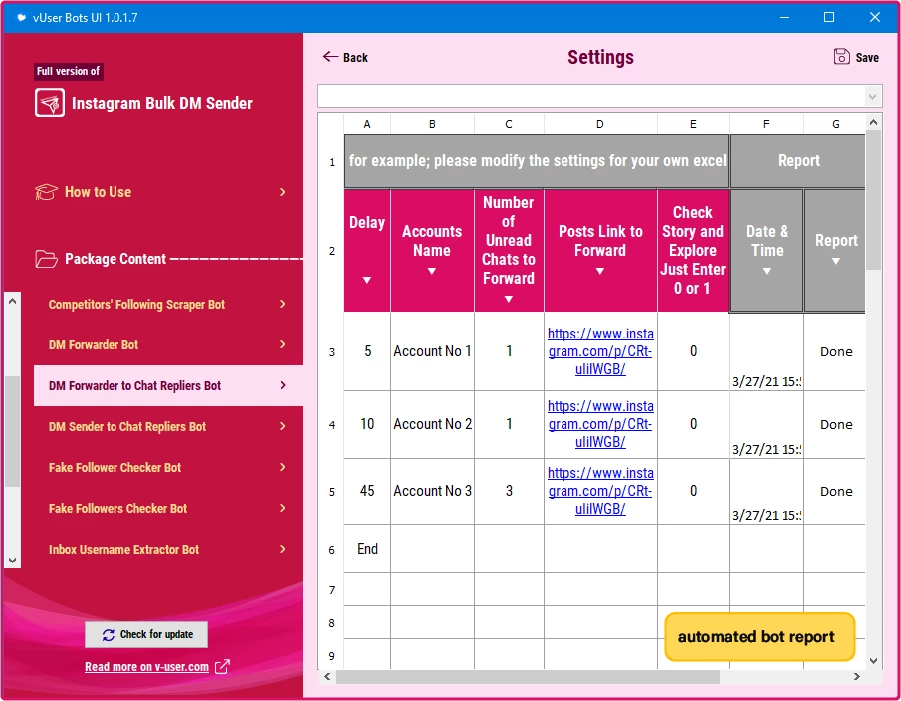This screenshot has width=901, height=701.
Task: Click the Check for update button
Action: [x=147, y=634]
